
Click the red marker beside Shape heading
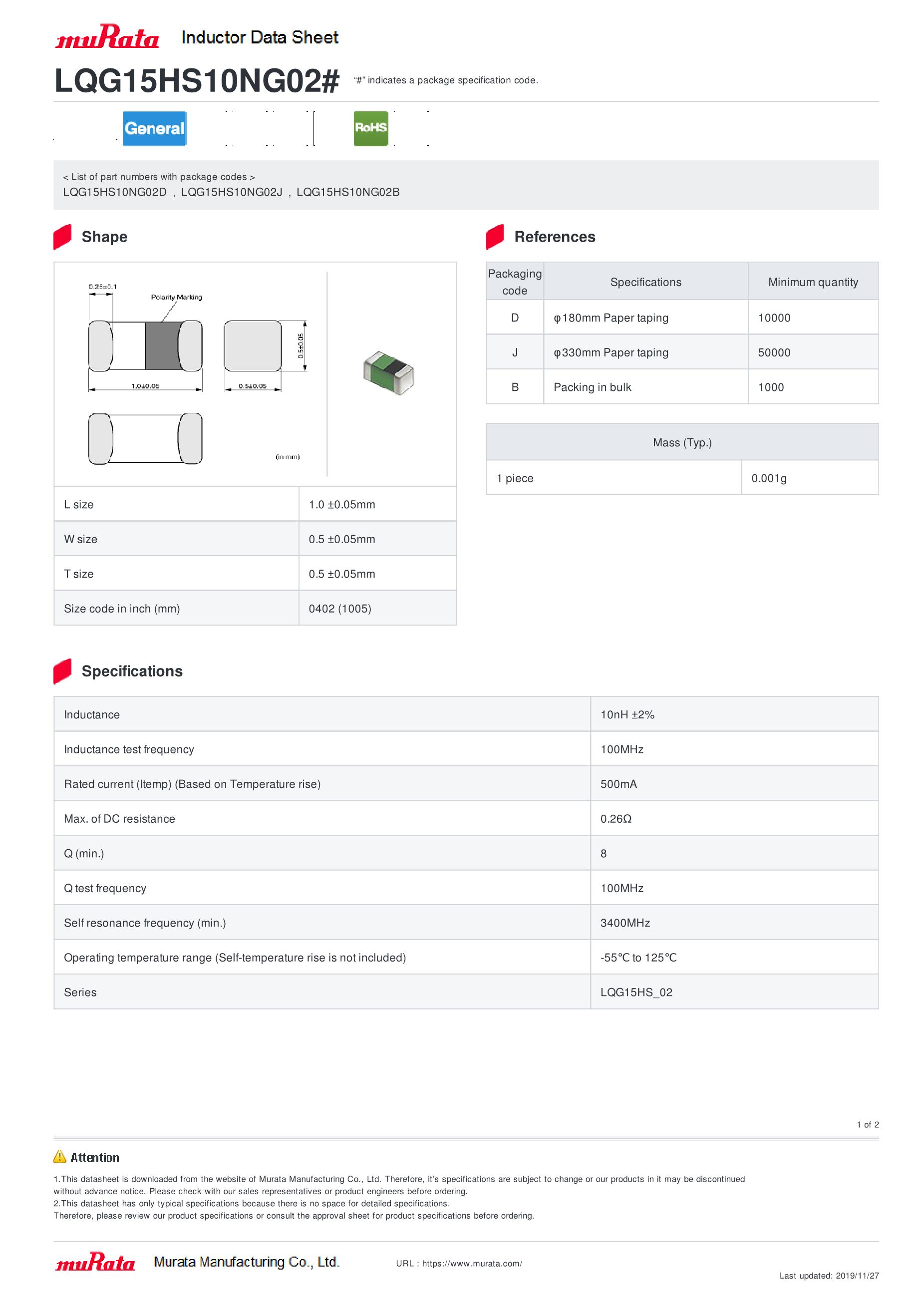62,237
